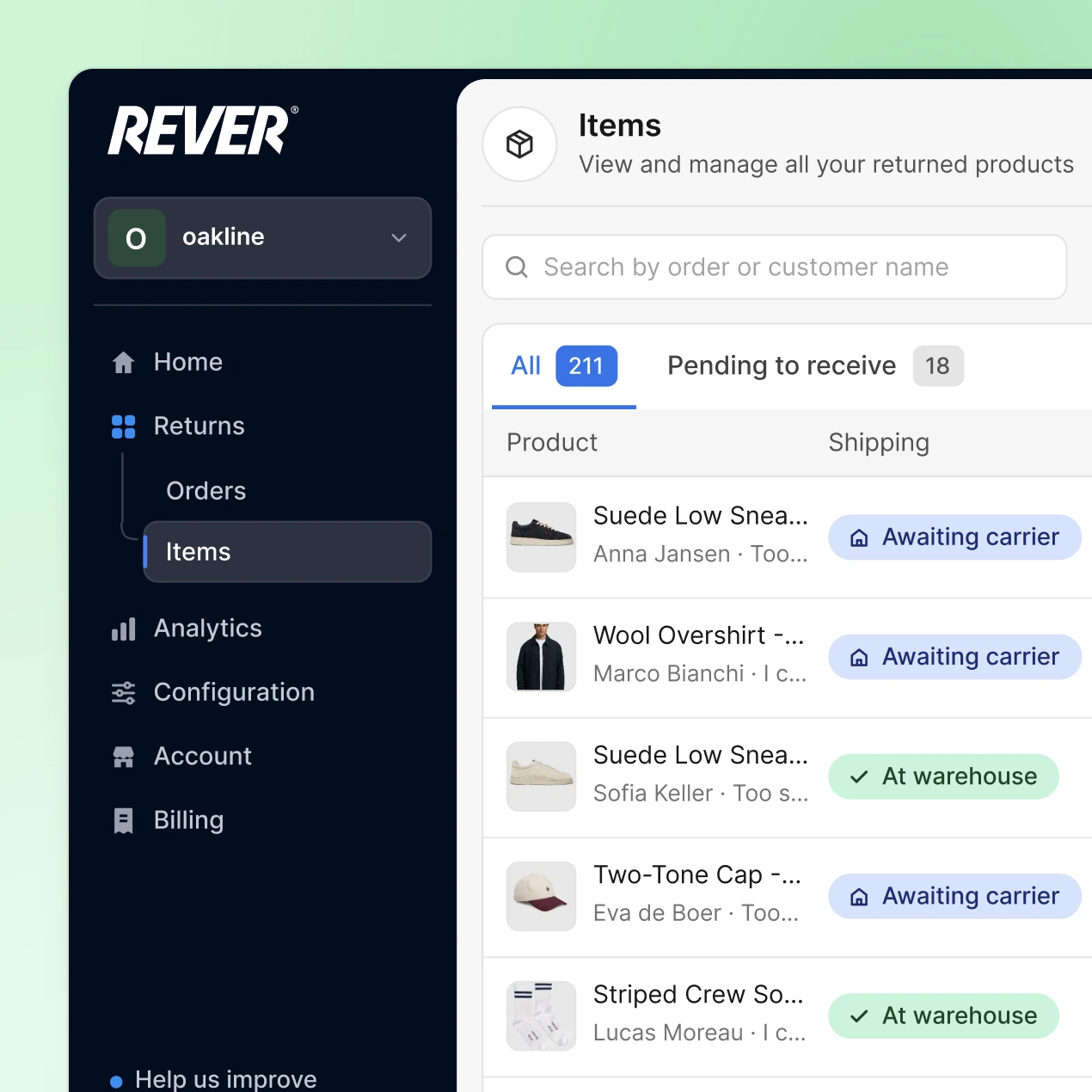
Task: Open the Striped Crew So... product name
Action: click(x=698, y=995)
